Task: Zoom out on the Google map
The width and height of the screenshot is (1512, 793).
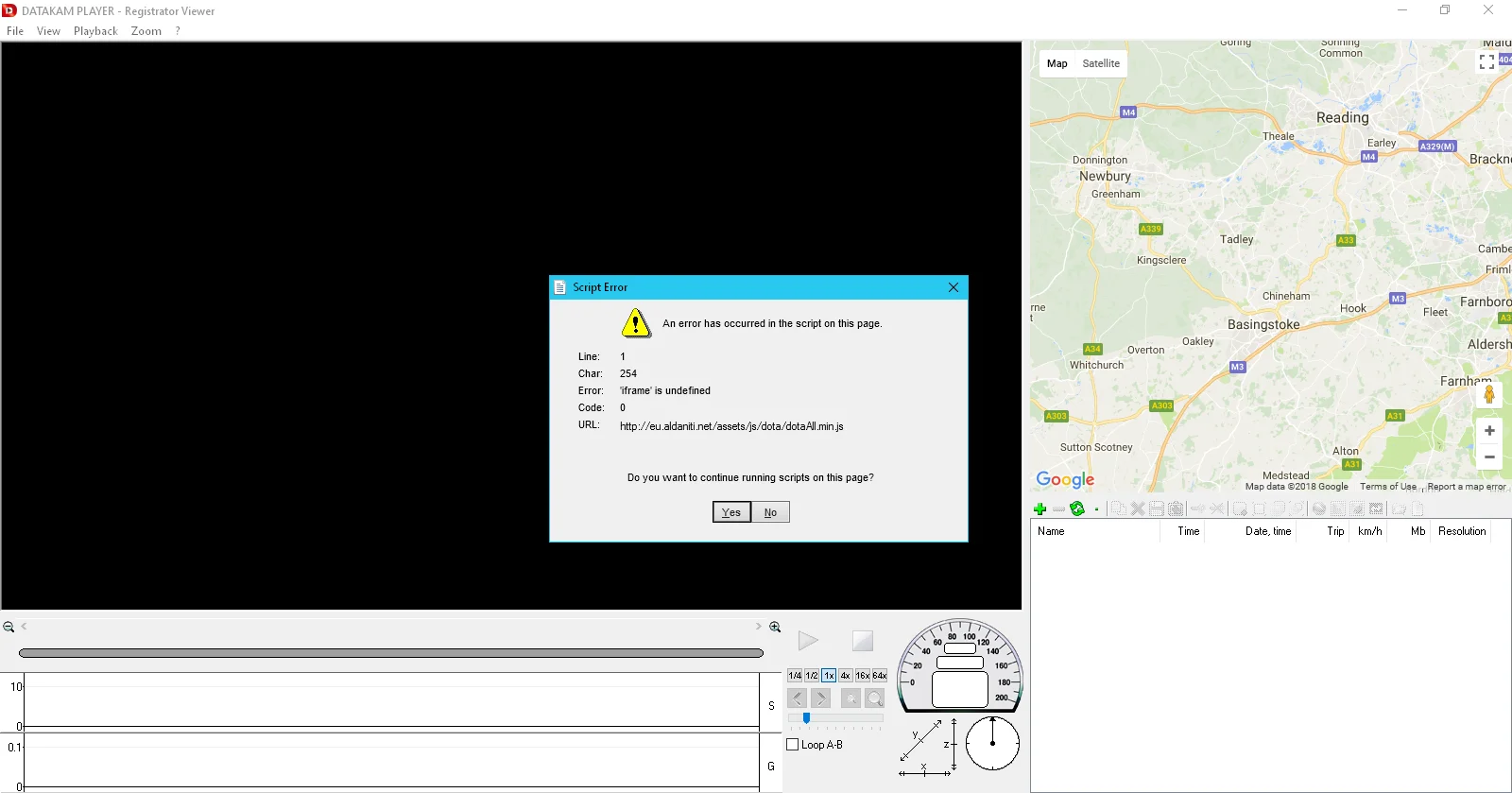Action: 1489,457
